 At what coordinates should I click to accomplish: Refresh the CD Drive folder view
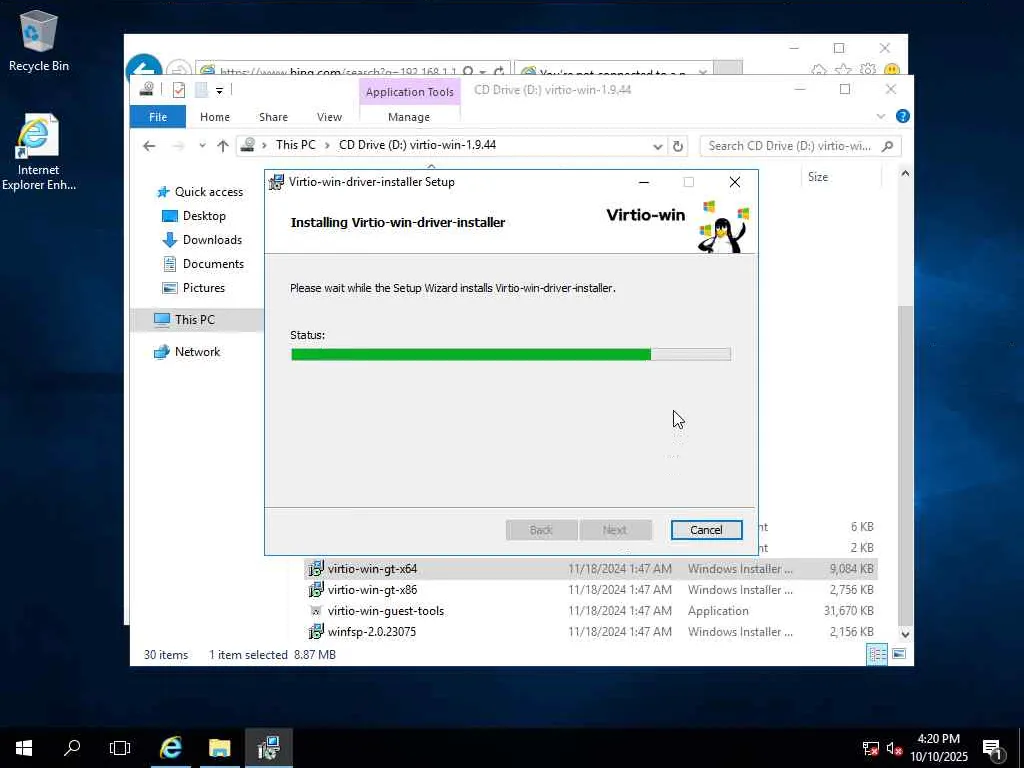point(678,146)
